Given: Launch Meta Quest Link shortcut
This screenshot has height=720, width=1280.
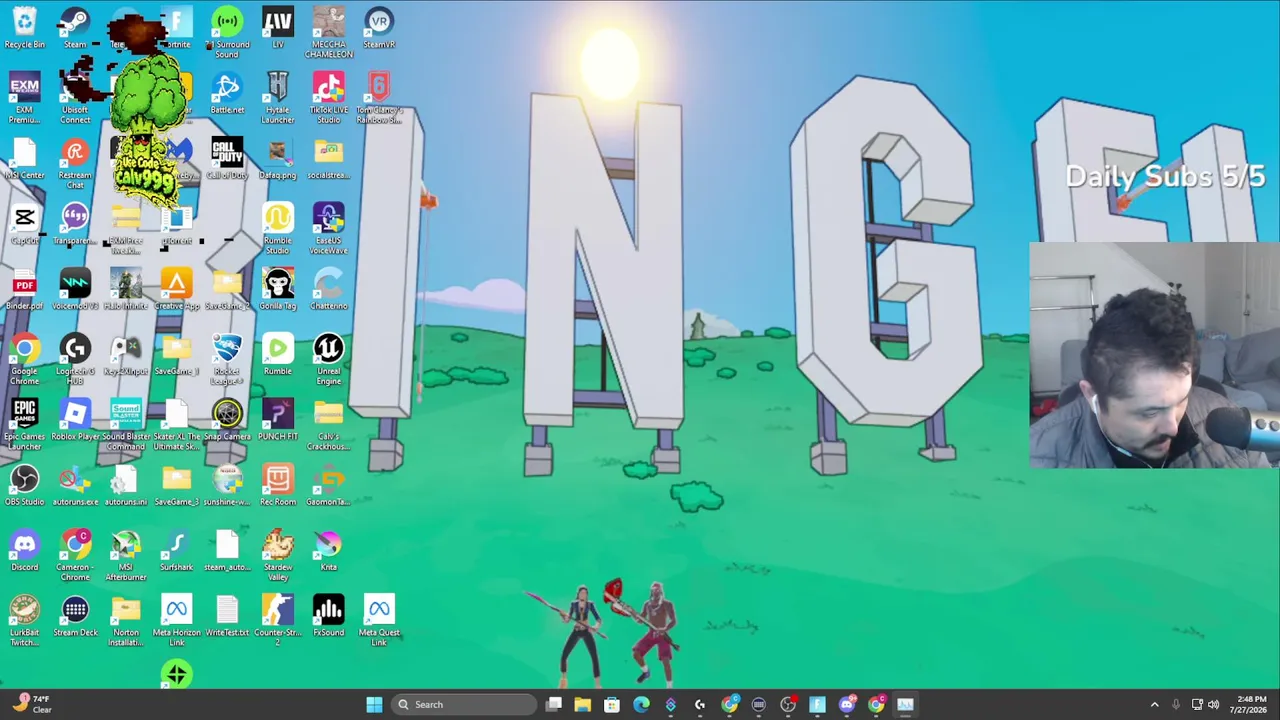Looking at the screenshot, I should point(379,621).
